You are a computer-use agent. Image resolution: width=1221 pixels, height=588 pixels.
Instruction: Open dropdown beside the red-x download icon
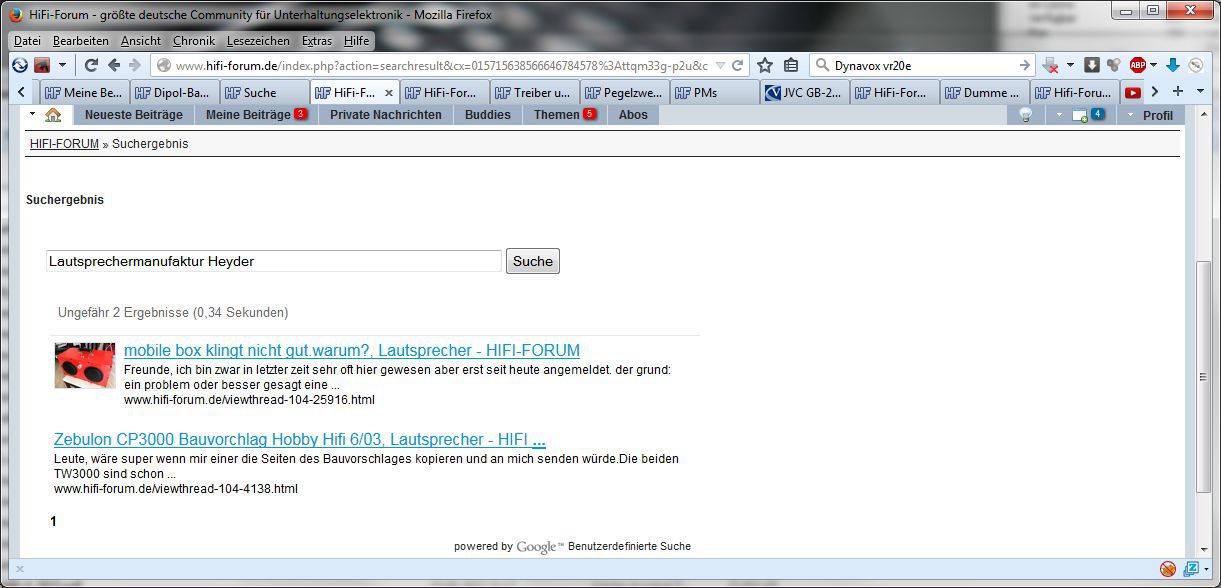(x=1069, y=65)
